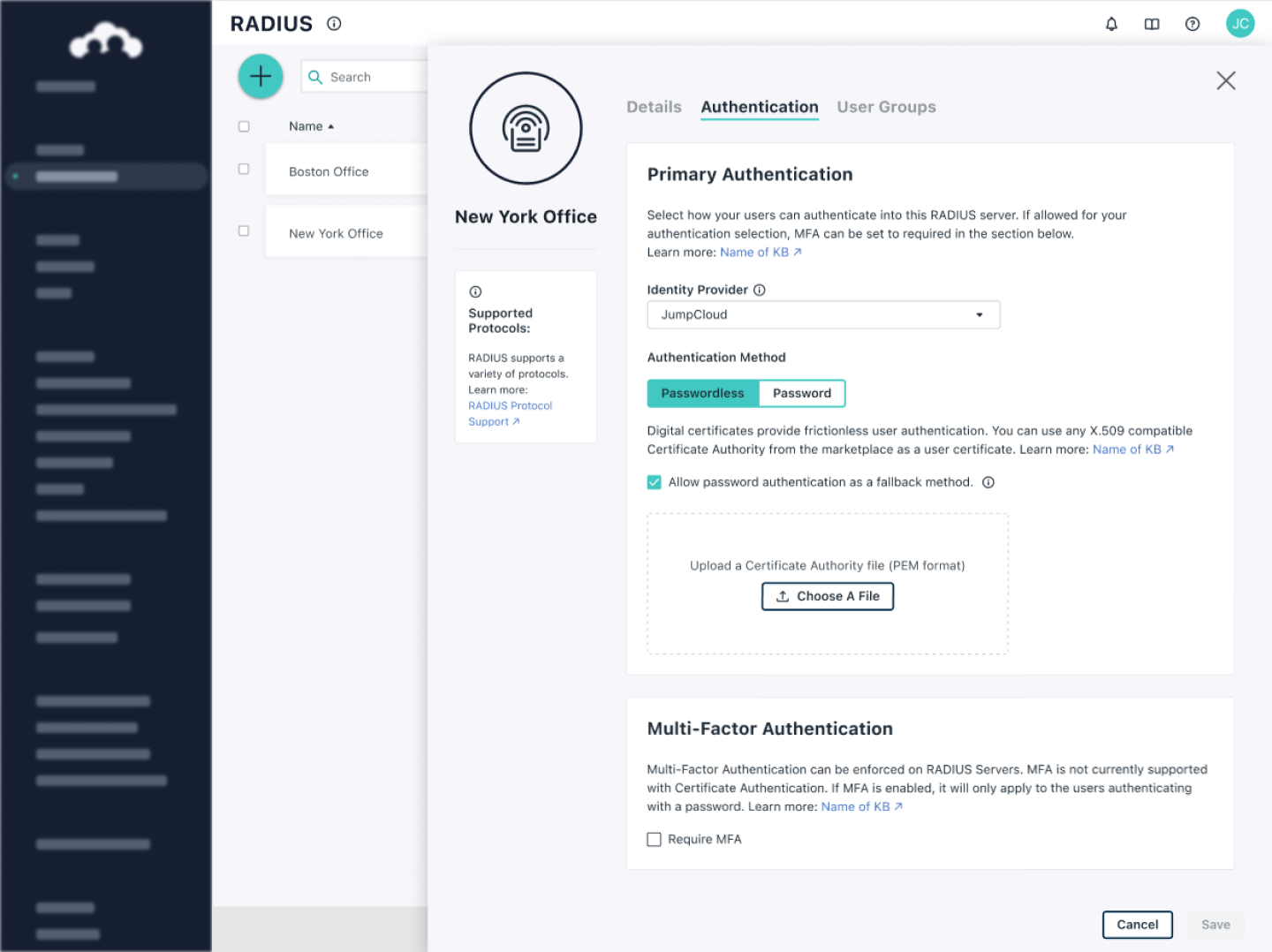Click the info icon next to password fallback checkbox
The image size is (1272, 952).
click(x=988, y=482)
